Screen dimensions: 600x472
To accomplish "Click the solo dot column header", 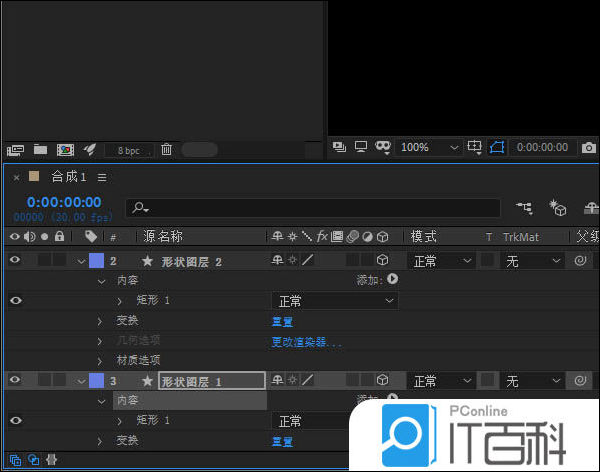I will tap(44, 237).
